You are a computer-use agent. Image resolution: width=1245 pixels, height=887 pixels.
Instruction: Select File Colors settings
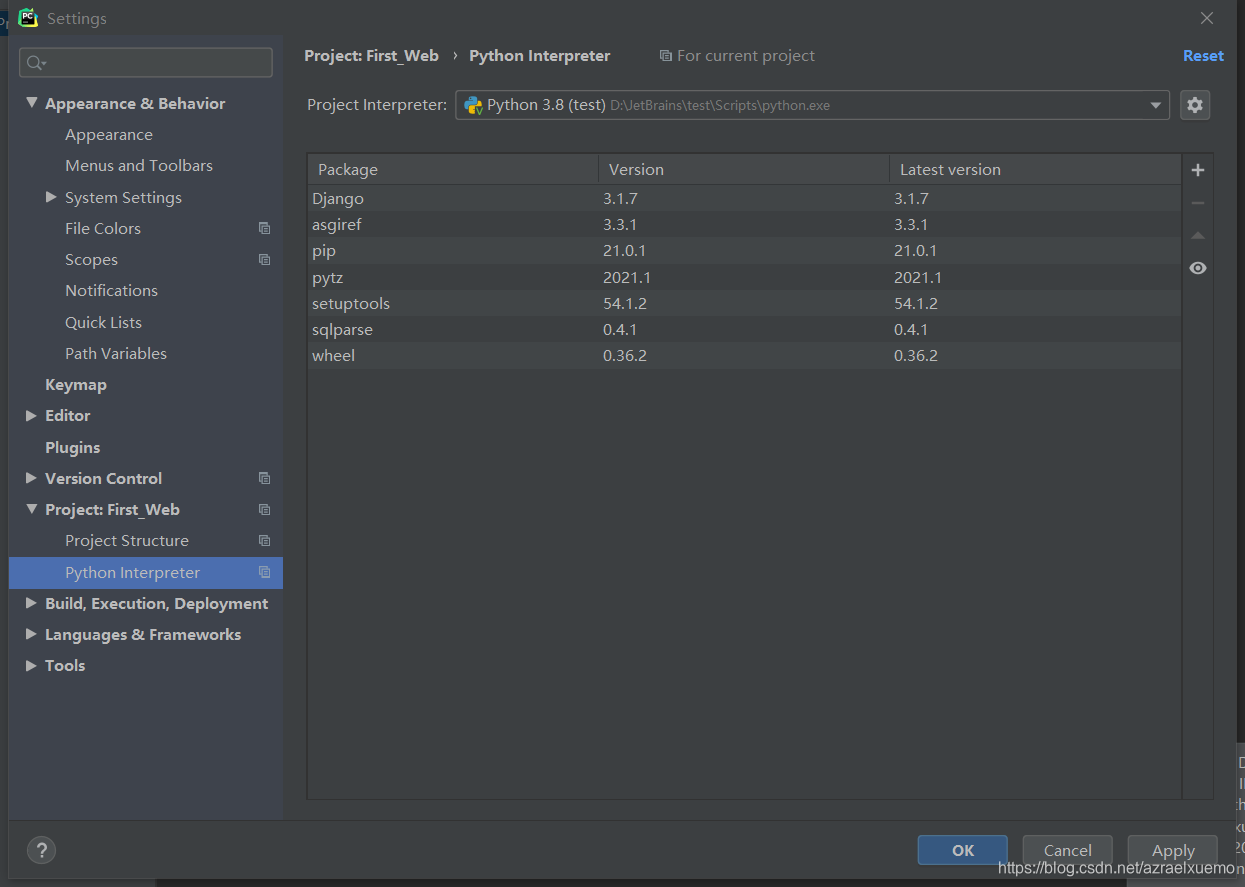coord(103,228)
